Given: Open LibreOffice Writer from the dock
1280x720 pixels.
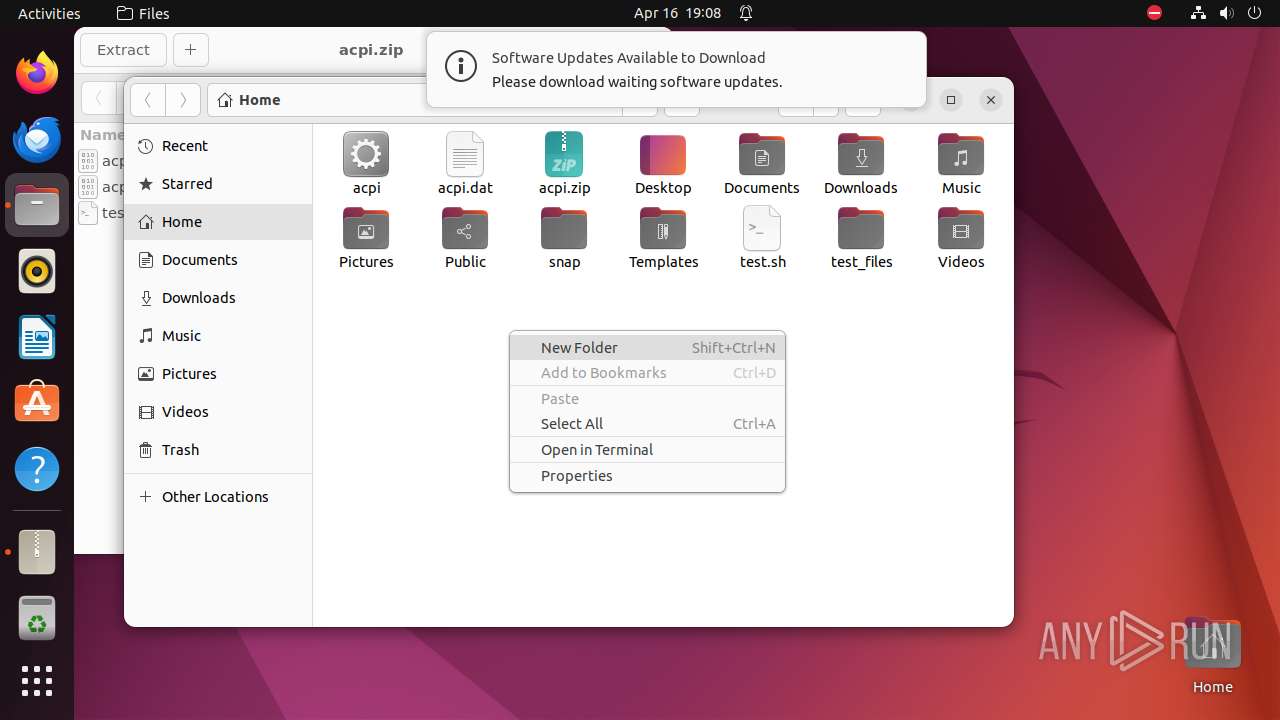Looking at the screenshot, I should 37,337.
